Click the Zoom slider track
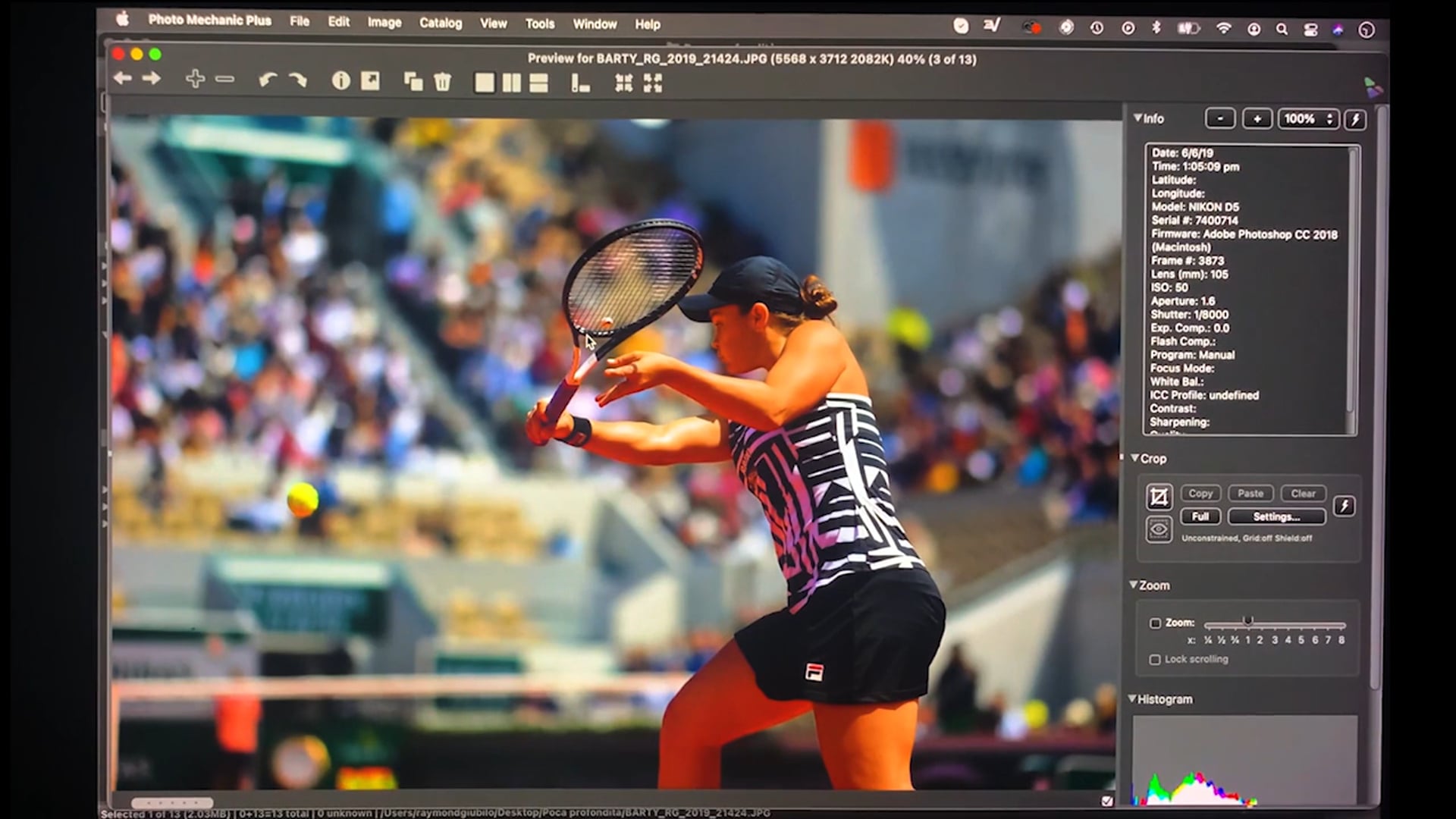Viewport: 1456px width, 819px height. pos(1275,625)
